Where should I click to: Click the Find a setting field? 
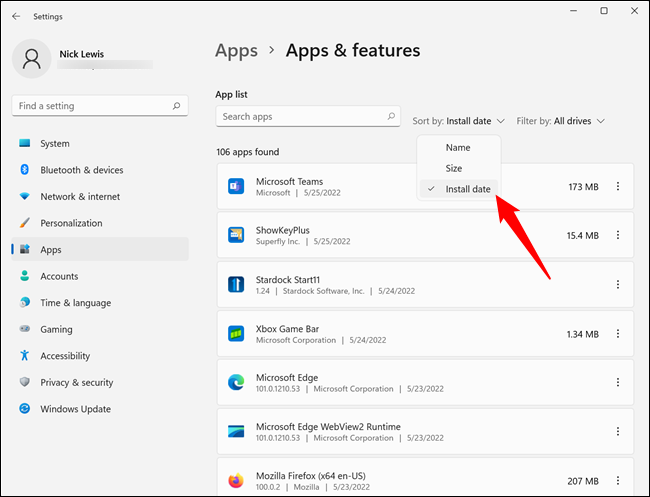pyautogui.click(x=100, y=106)
